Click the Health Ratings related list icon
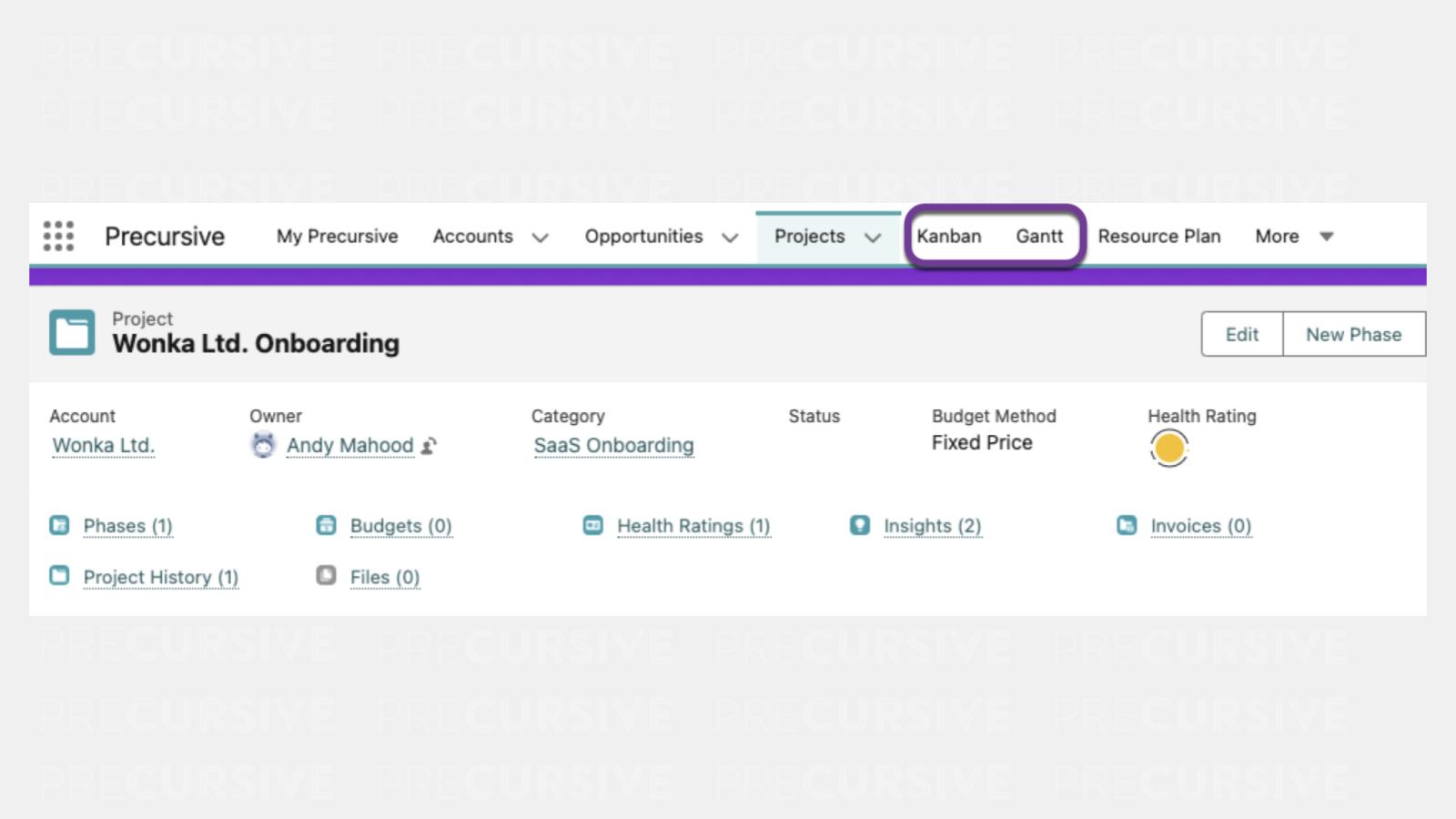This screenshot has height=819, width=1456. click(x=592, y=525)
